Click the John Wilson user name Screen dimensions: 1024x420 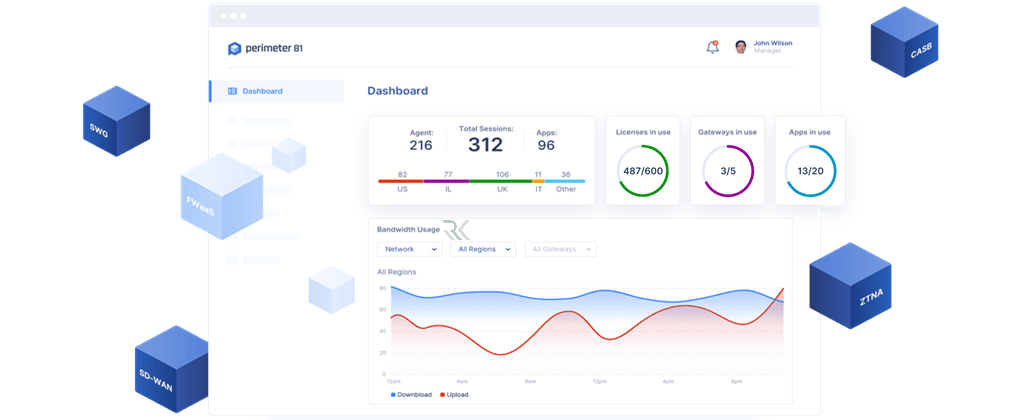pos(772,43)
